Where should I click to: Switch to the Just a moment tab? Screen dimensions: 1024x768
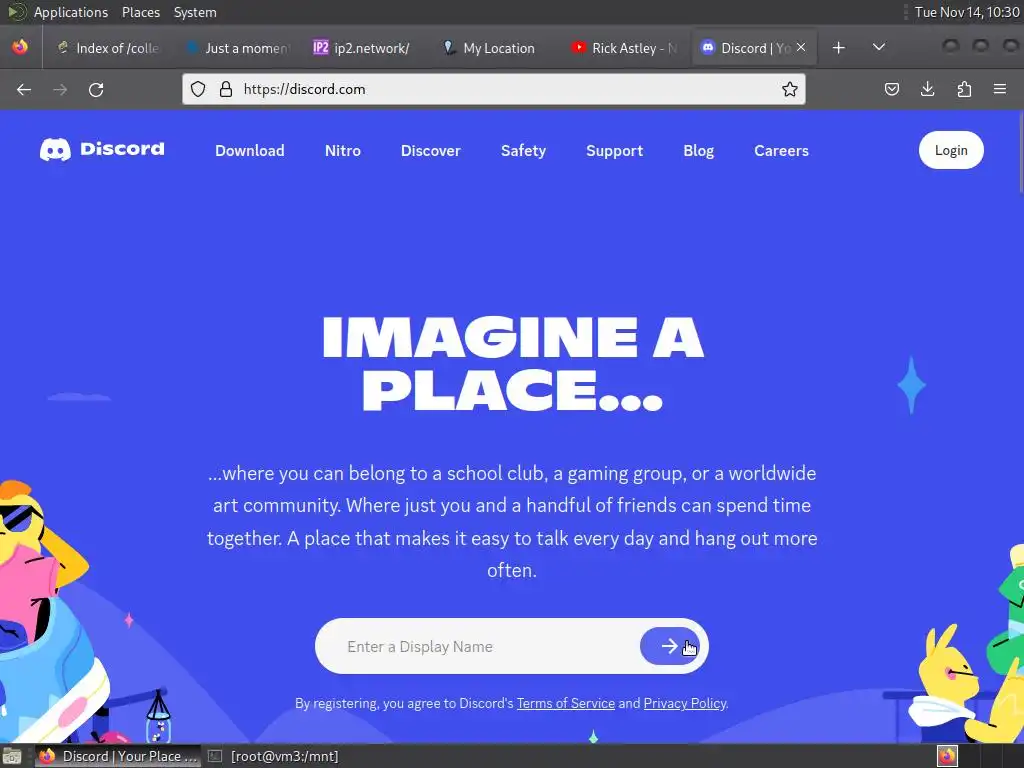coord(237,48)
